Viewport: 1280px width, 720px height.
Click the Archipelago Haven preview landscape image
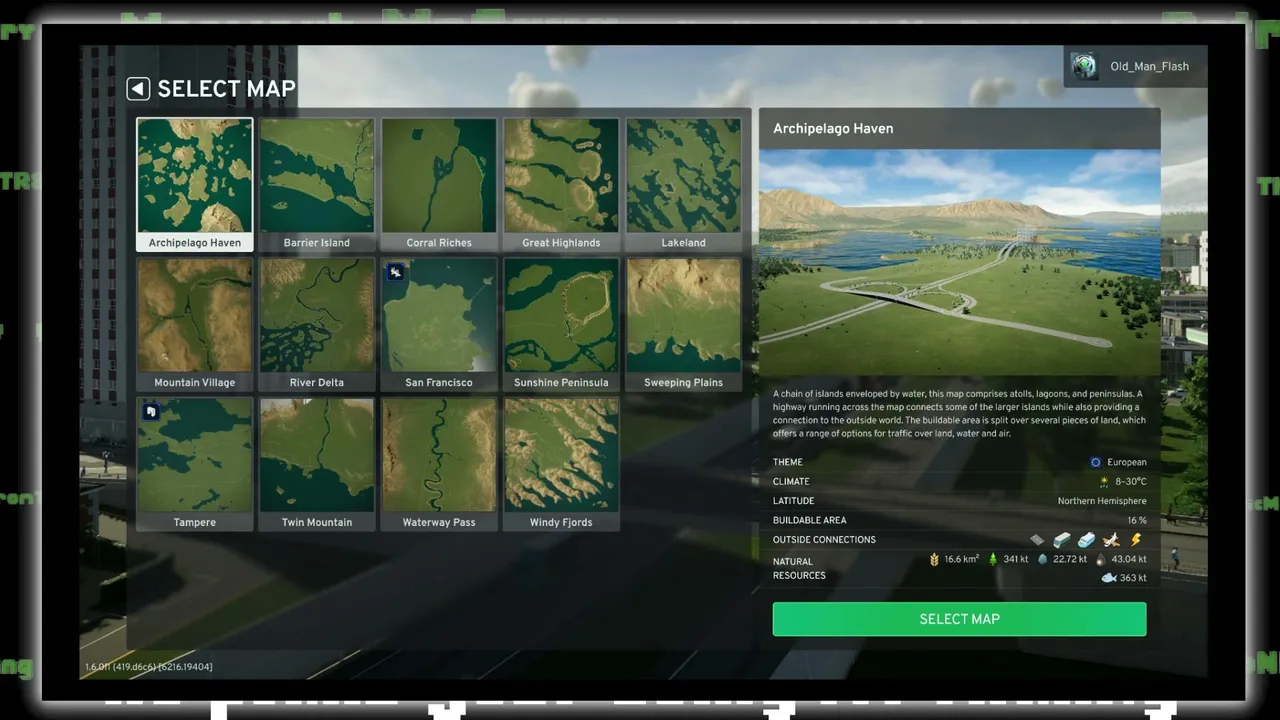[x=959, y=262]
